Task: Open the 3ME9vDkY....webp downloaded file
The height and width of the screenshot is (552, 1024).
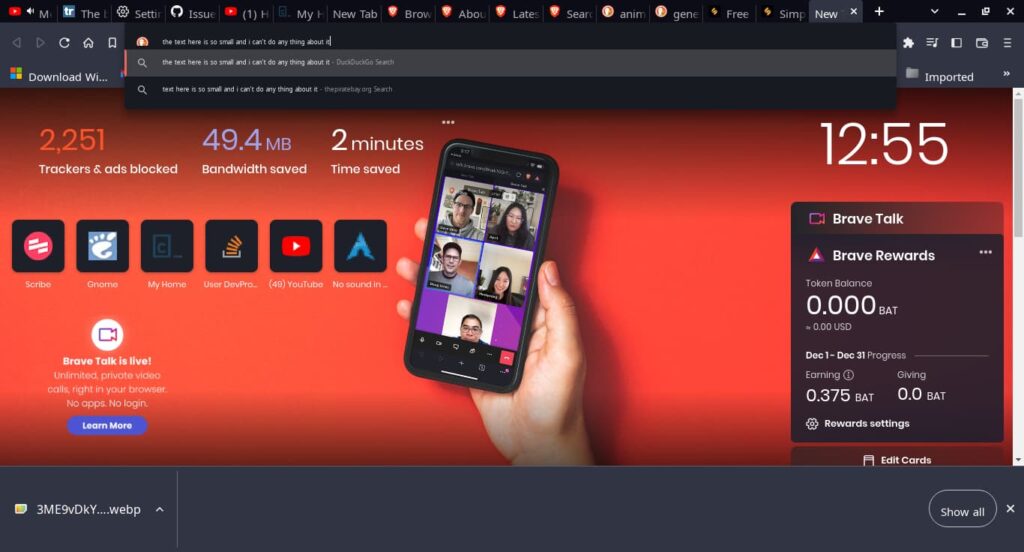Action: point(78,510)
